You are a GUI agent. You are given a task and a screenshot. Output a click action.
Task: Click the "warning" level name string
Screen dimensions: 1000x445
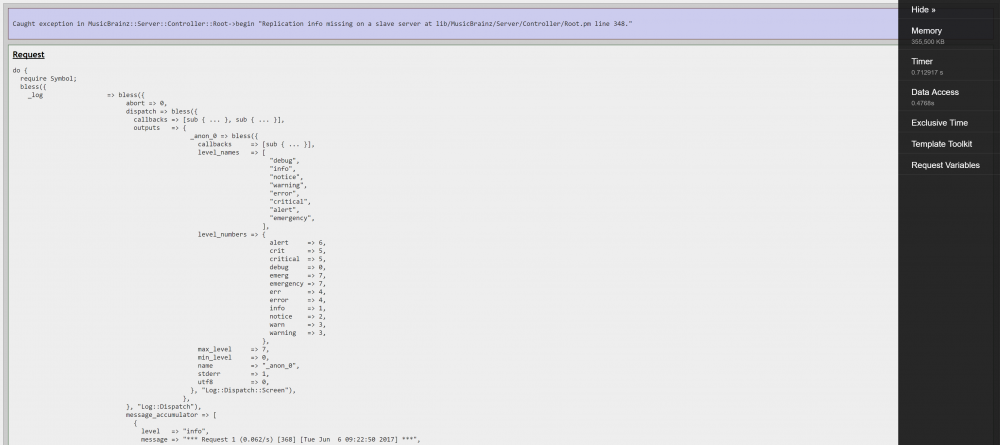click(288, 185)
